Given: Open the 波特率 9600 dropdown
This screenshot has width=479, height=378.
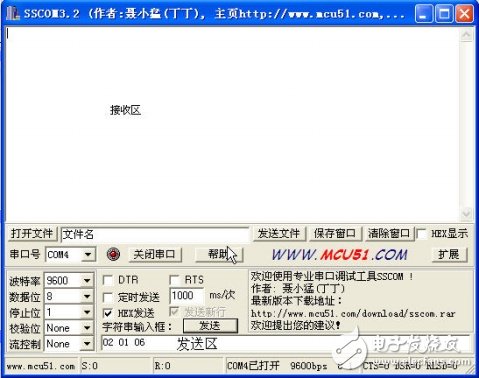Looking at the screenshot, I should tap(87, 280).
